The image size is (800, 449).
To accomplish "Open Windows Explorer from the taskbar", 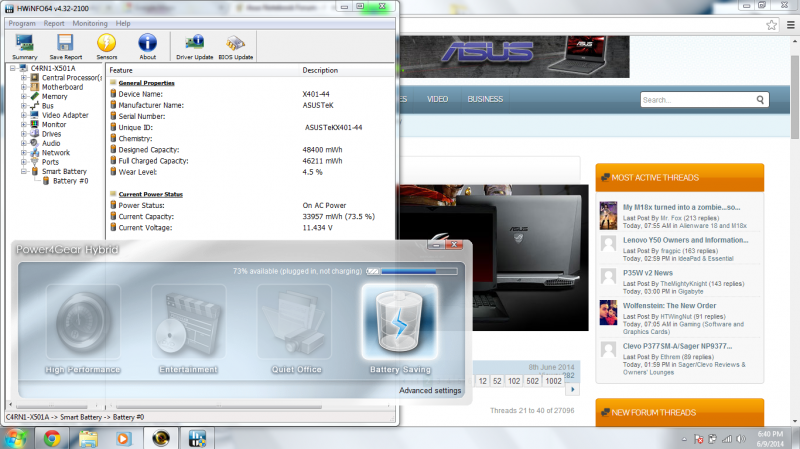I will [88, 438].
